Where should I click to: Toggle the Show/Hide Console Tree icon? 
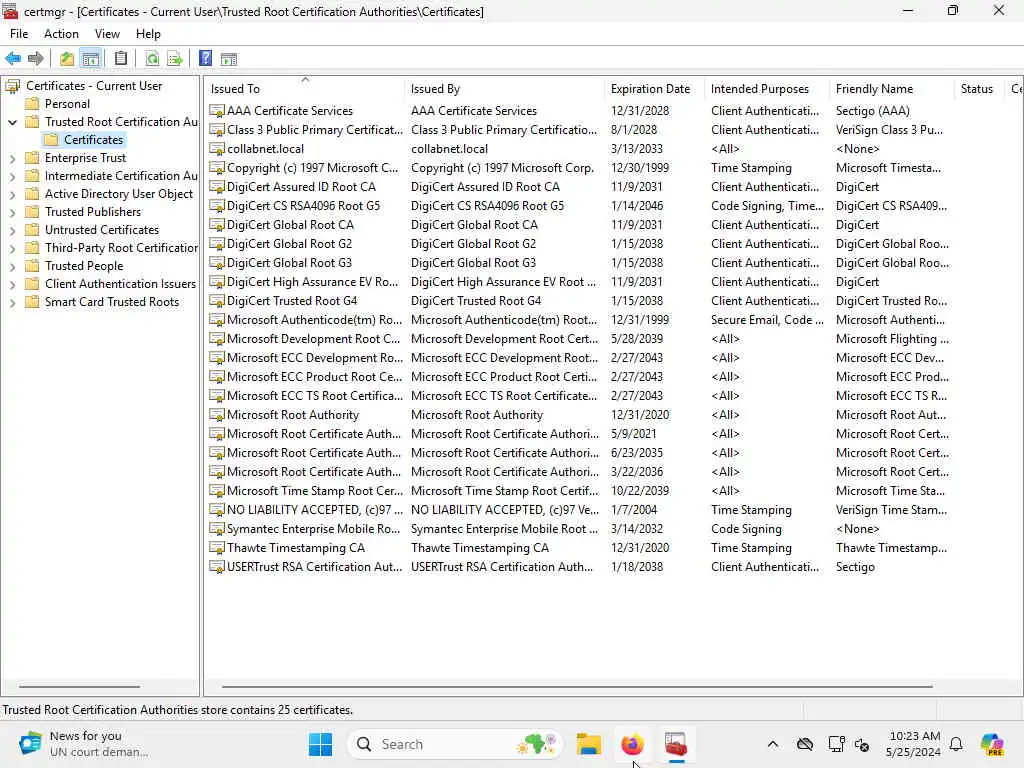[x=91, y=59]
